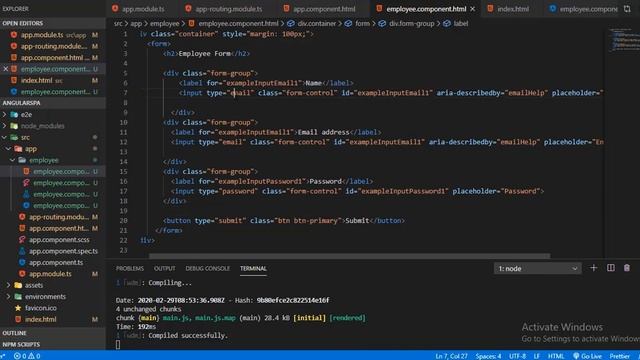Viewport: 640px width, 360px height.
Task: Open the Compare Changes icon in tab bar
Action: click(x=627, y=9)
